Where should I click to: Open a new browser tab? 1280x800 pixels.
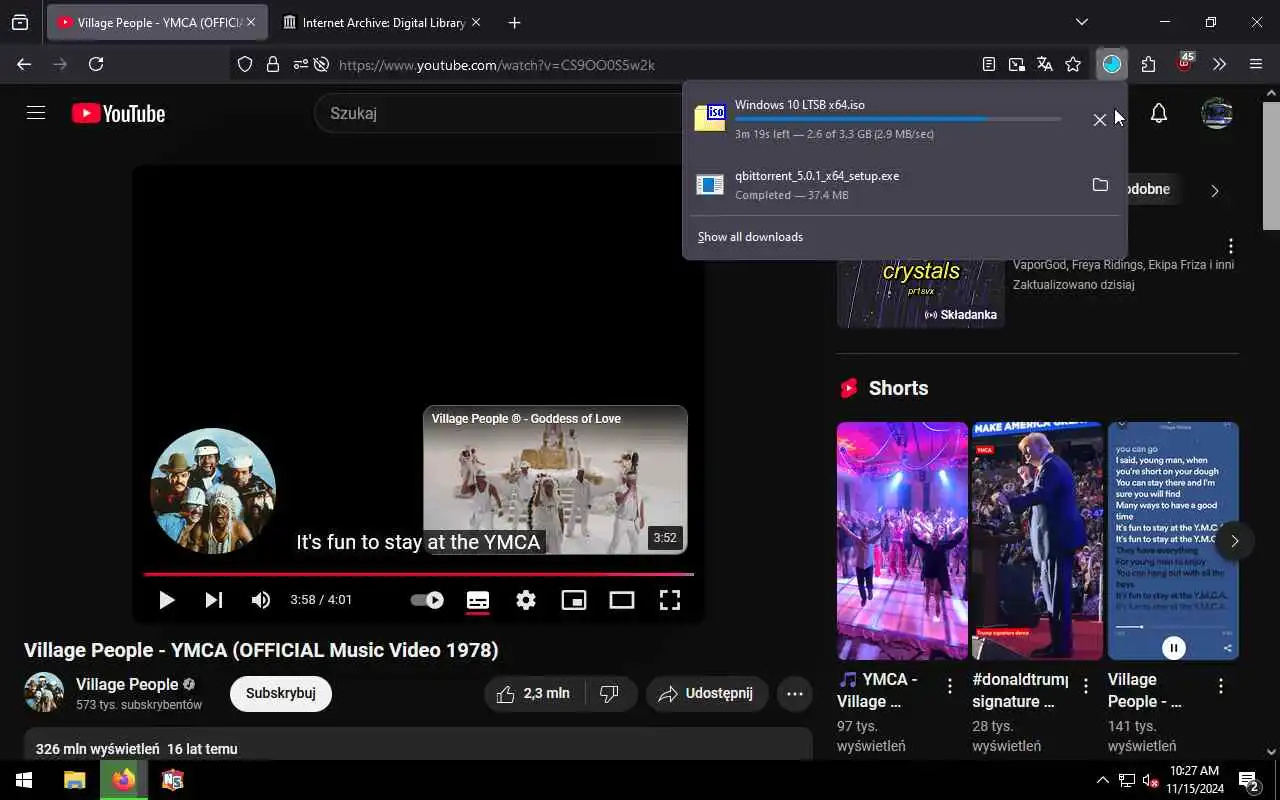coord(514,22)
